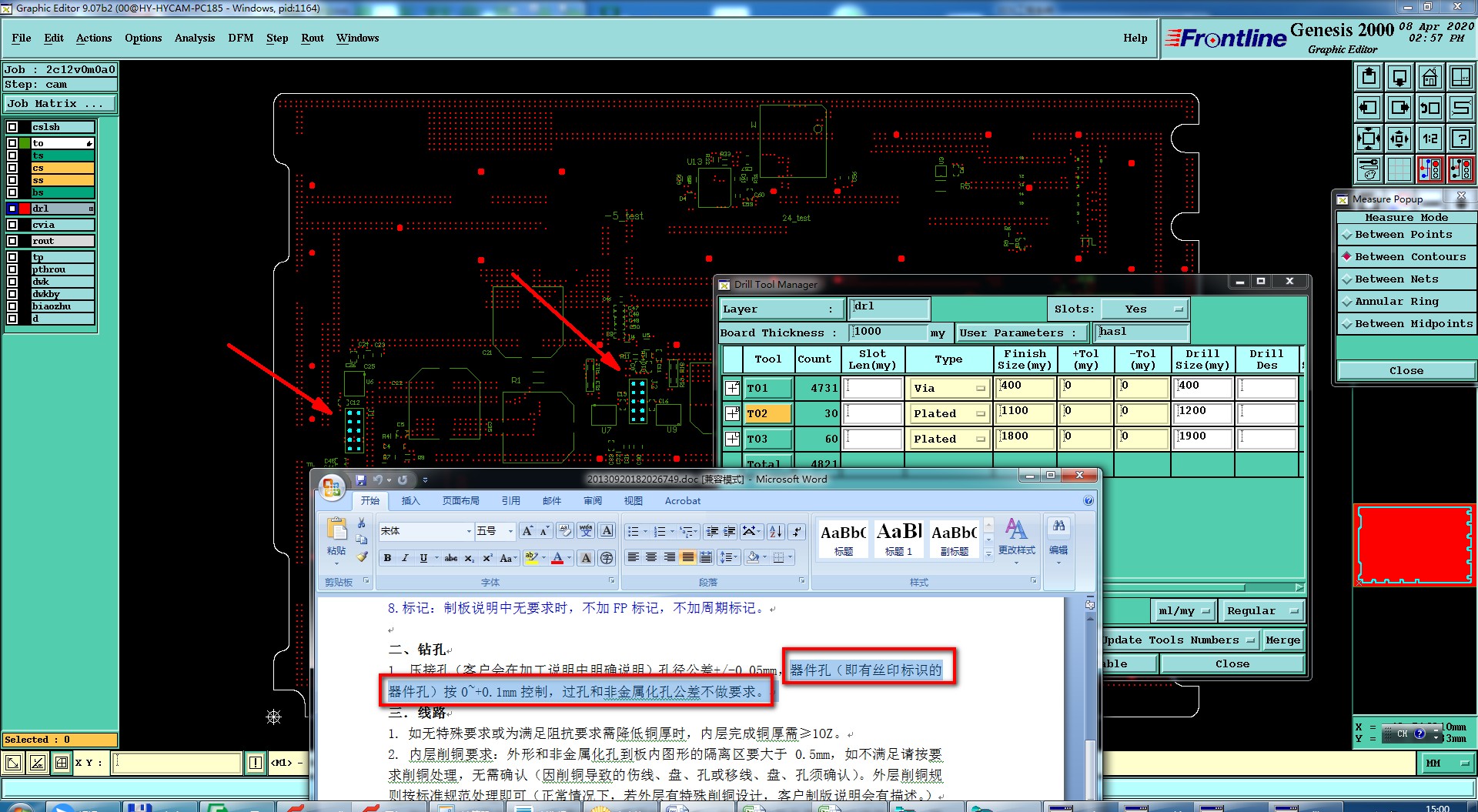Toggle the ts layer checkbox

pyautogui.click(x=12, y=155)
